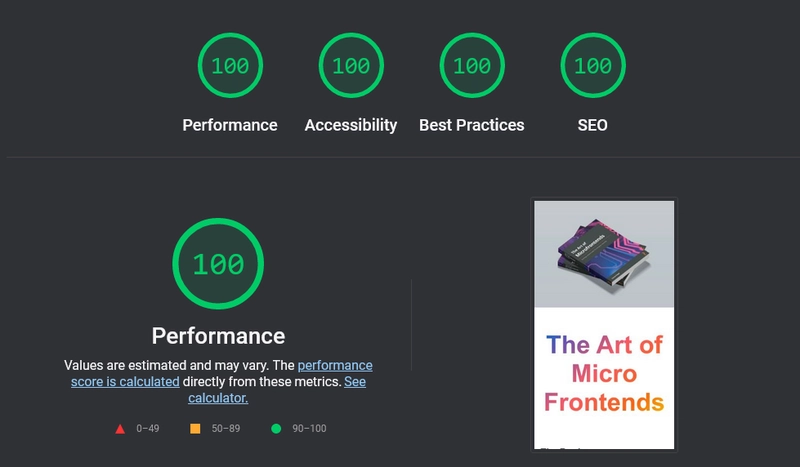Click the book cover image in screenshot

604,254
